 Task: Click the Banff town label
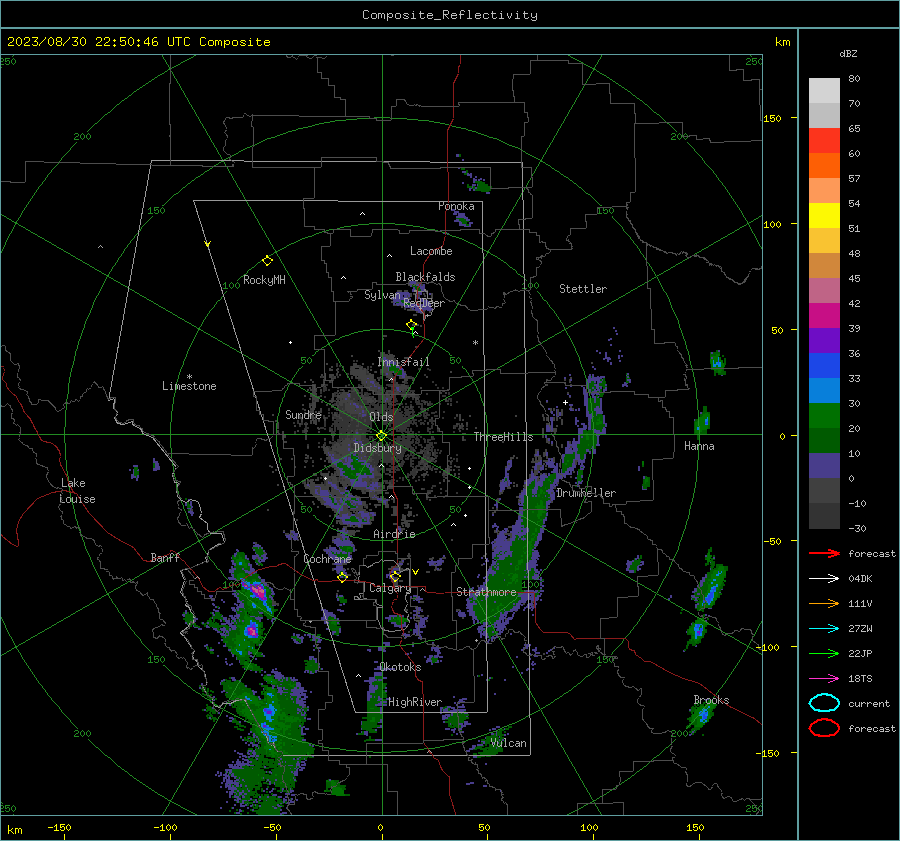click(165, 557)
